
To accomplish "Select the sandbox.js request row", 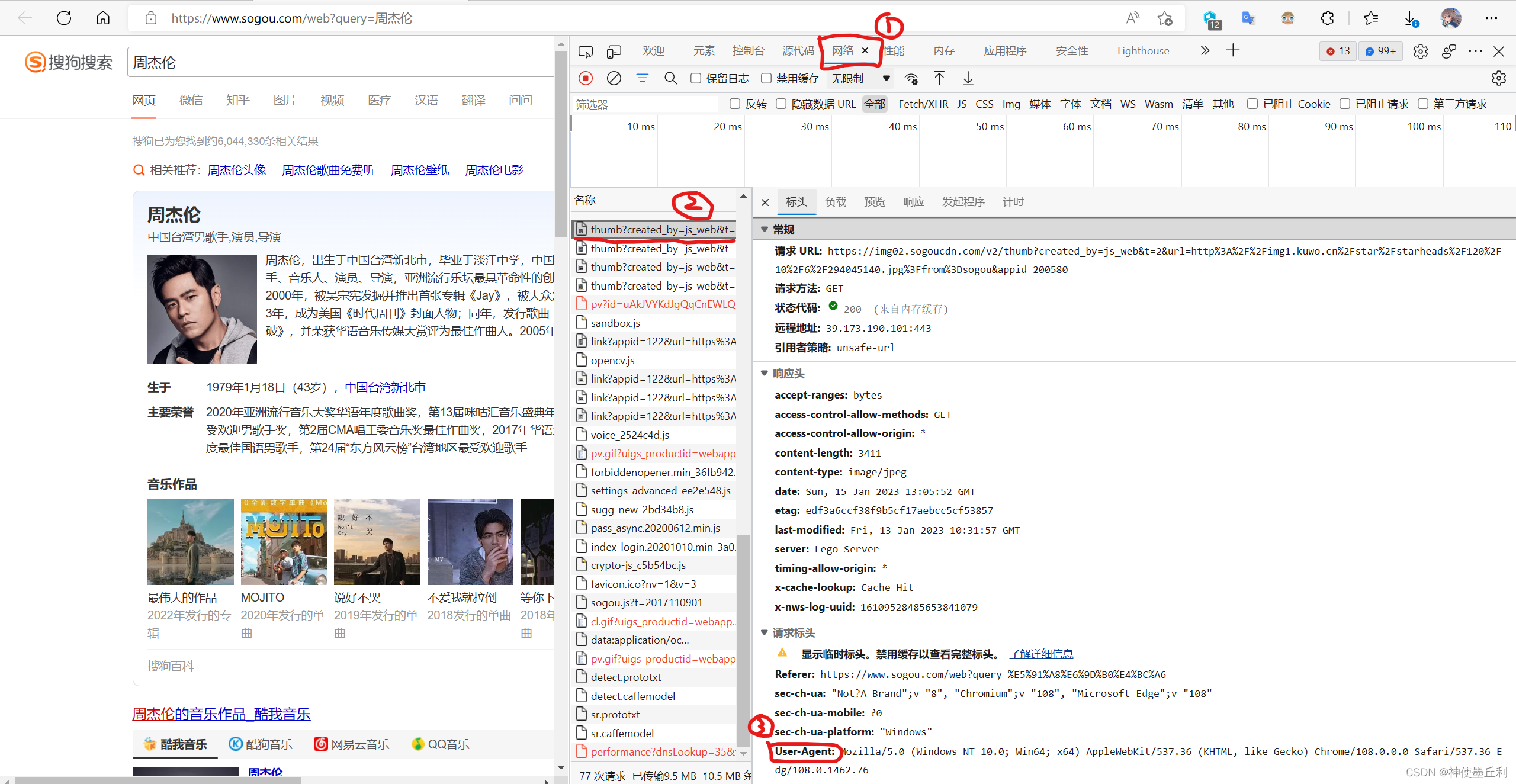I will pos(615,323).
